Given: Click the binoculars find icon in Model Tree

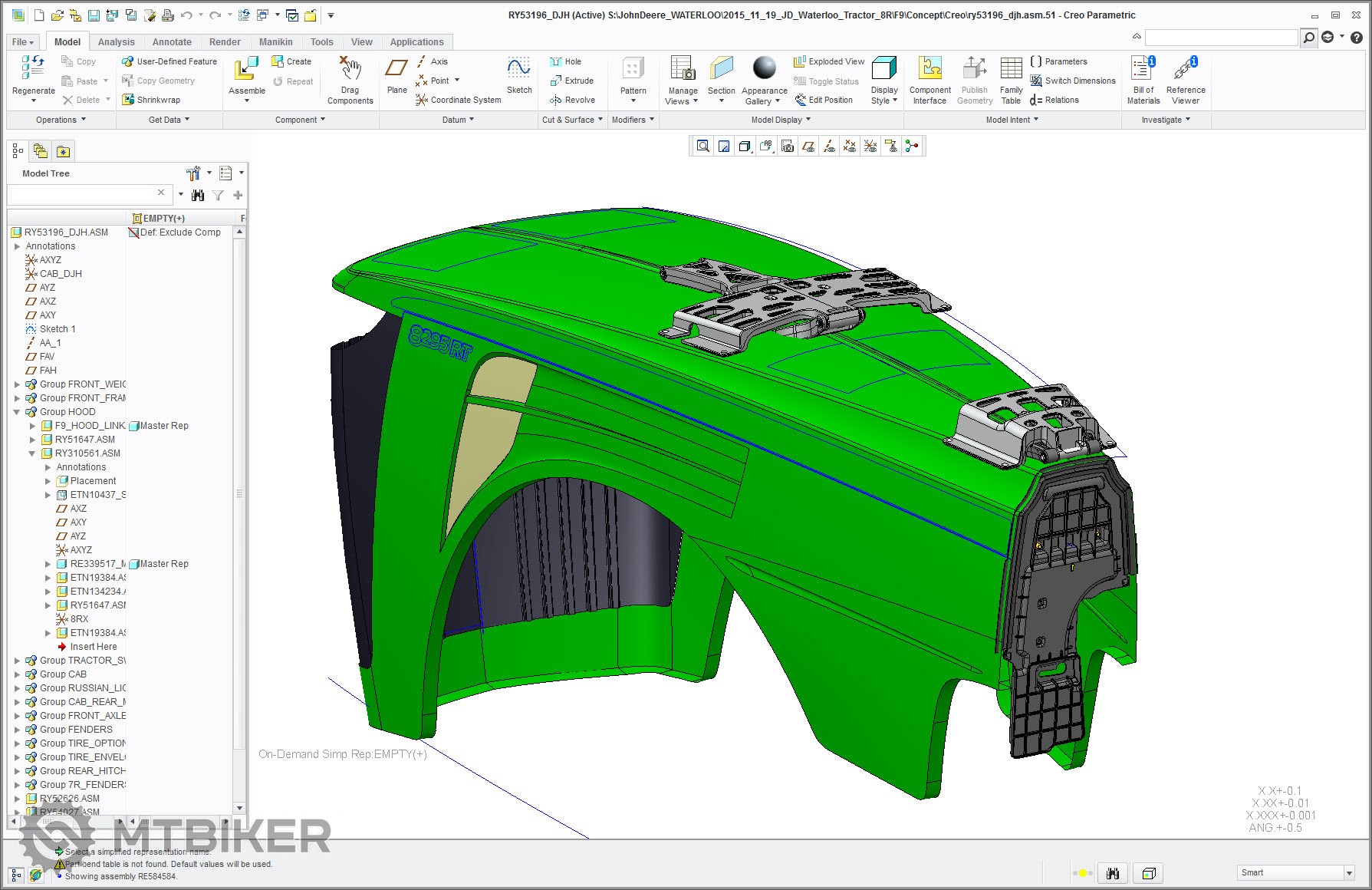Looking at the screenshot, I should pyautogui.click(x=198, y=196).
